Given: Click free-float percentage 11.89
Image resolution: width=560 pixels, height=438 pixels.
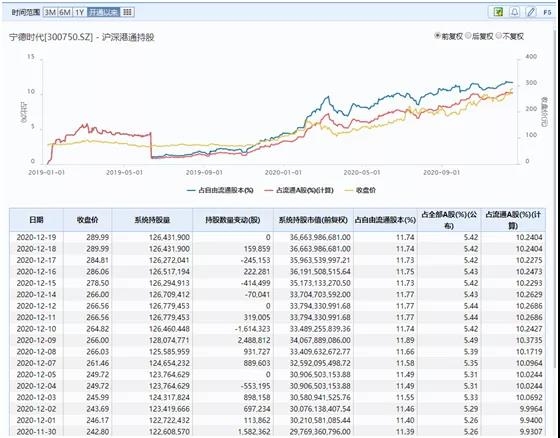Looking at the screenshot, I should [x=405, y=340].
